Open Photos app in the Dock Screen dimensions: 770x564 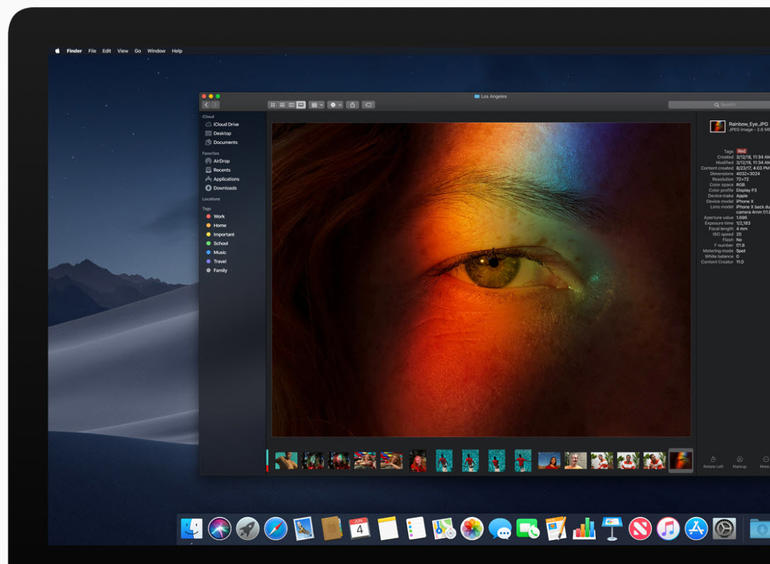pyautogui.click(x=472, y=529)
